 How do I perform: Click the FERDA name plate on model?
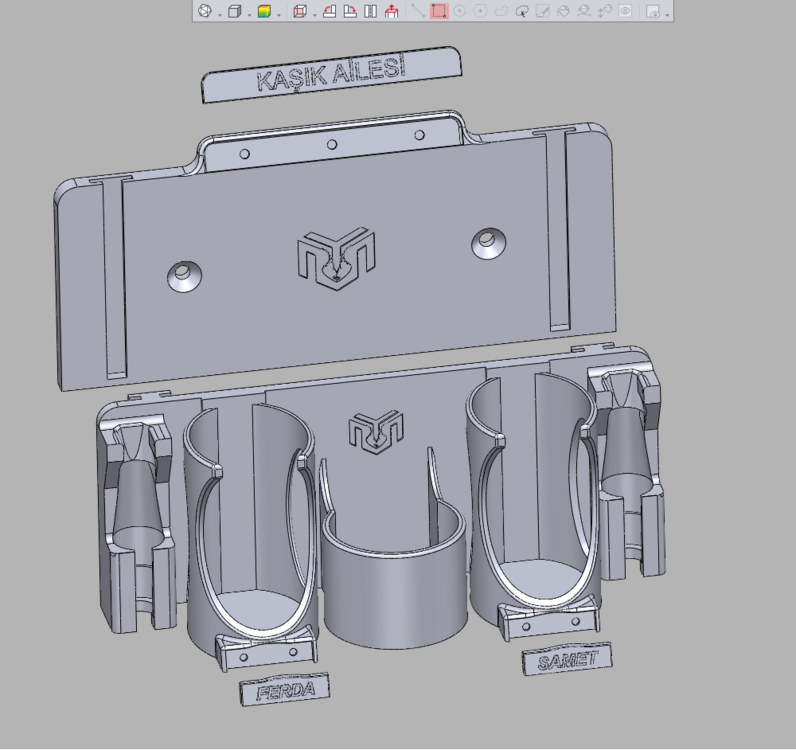[285, 690]
